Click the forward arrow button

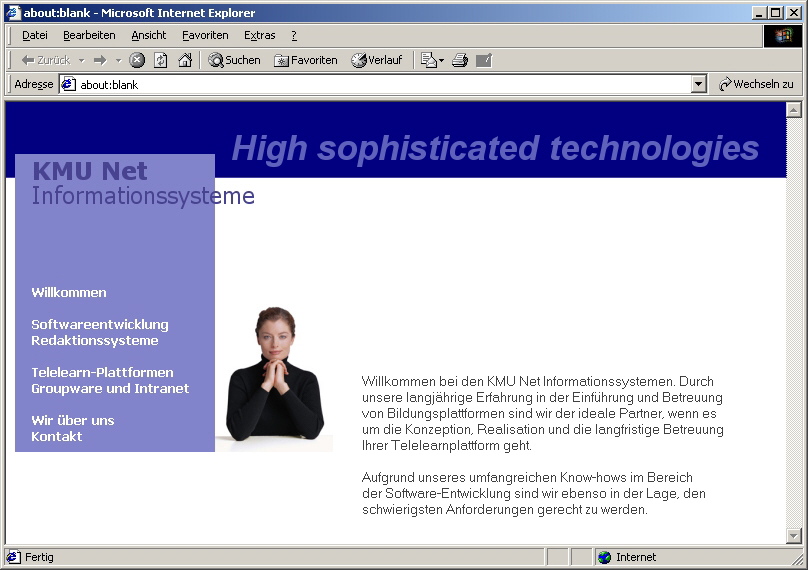(x=100, y=60)
